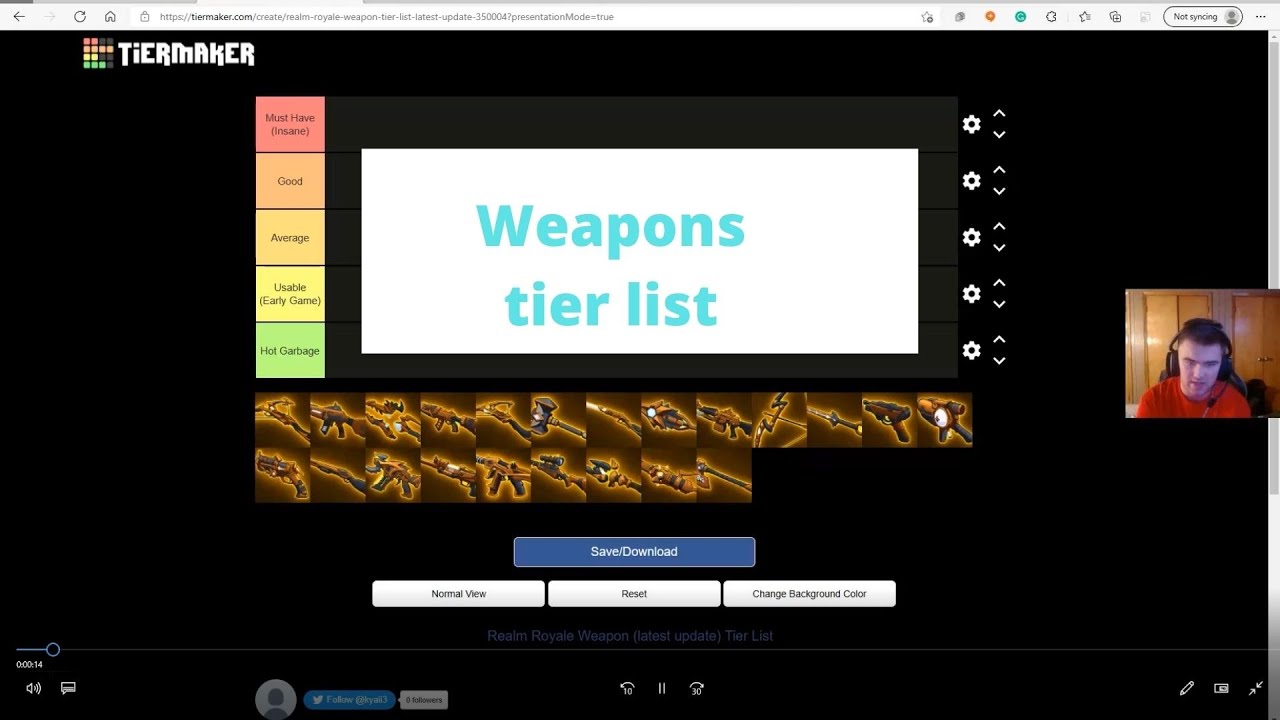Click the Average tier label
Viewport: 1280px width, 720px height.
[290, 237]
